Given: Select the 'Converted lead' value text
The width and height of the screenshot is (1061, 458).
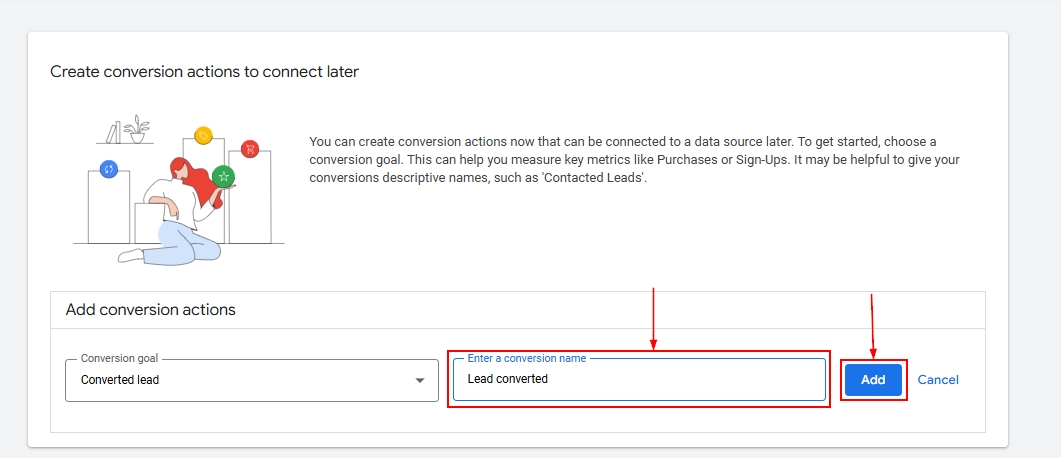Looking at the screenshot, I should point(120,380).
